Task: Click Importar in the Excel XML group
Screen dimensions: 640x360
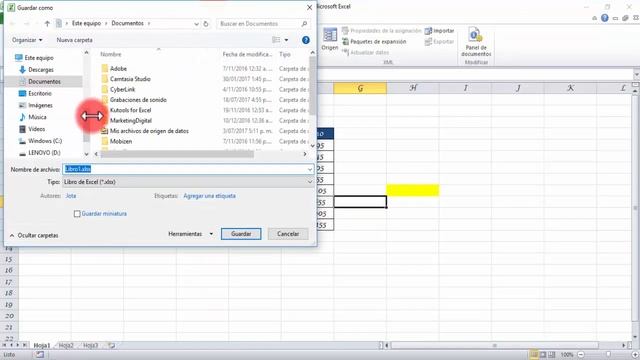Action: (440, 31)
